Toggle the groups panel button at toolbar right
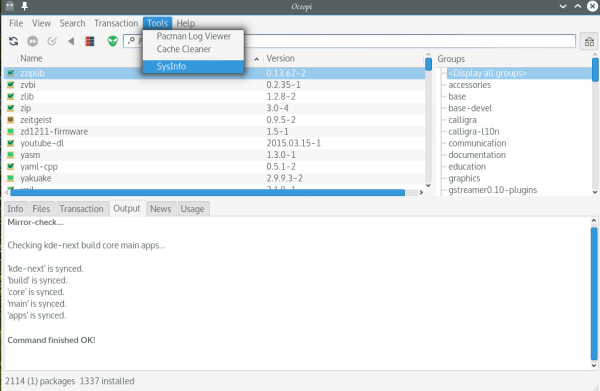 tap(589, 41)
